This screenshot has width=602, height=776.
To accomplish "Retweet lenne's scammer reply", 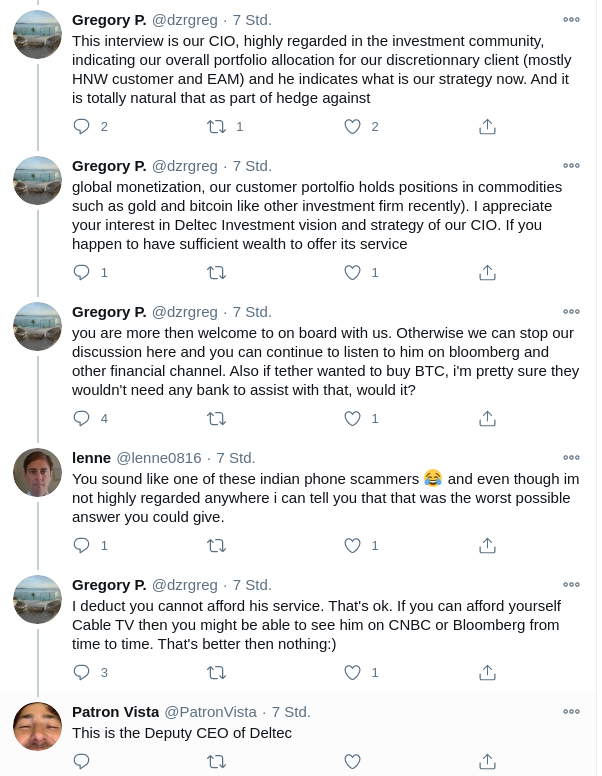I will pyautogui.click(x=215, y=546).
